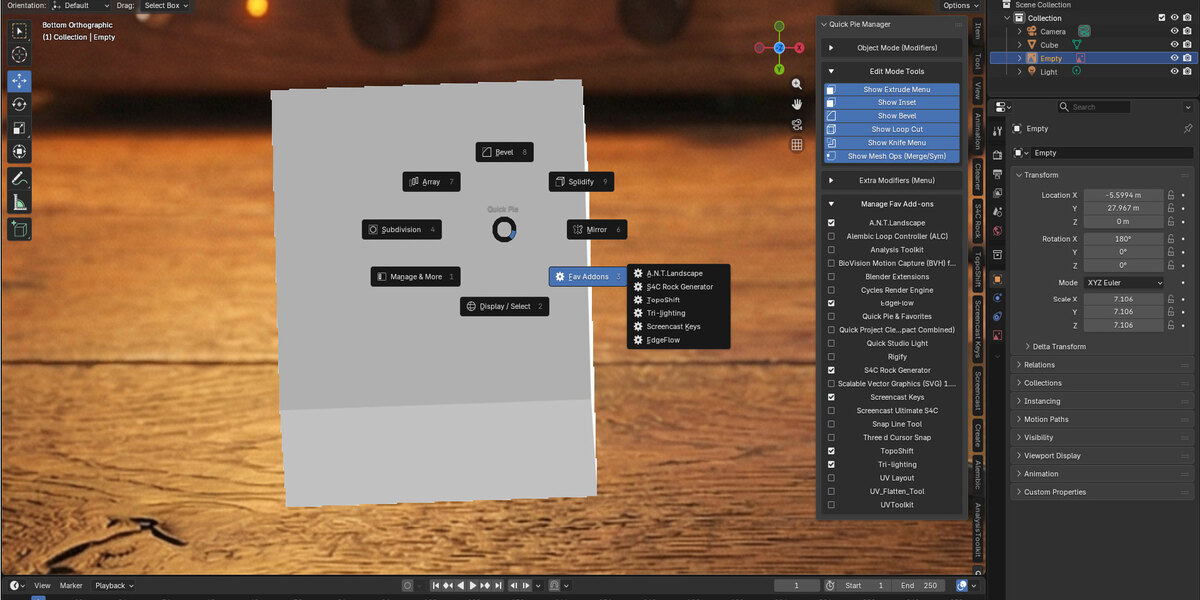Click the properties Search field
1200x600 pixels.
(x=1102, y=107)
